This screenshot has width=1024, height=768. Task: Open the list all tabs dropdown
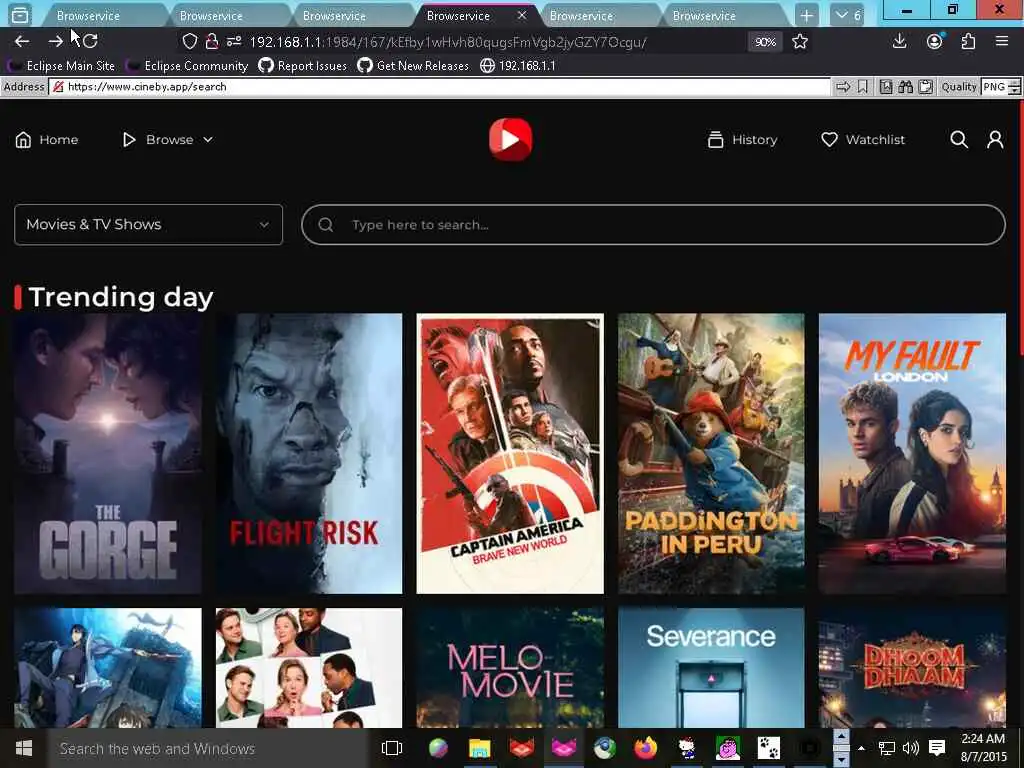point(847,15)
